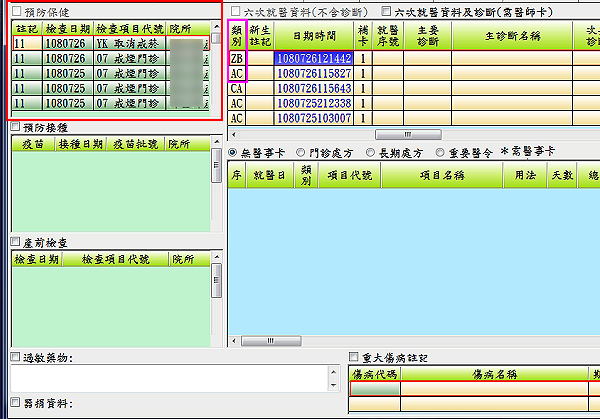Tick the 預防接種 checkbox
600x419 pixels.
coord(15,126)
